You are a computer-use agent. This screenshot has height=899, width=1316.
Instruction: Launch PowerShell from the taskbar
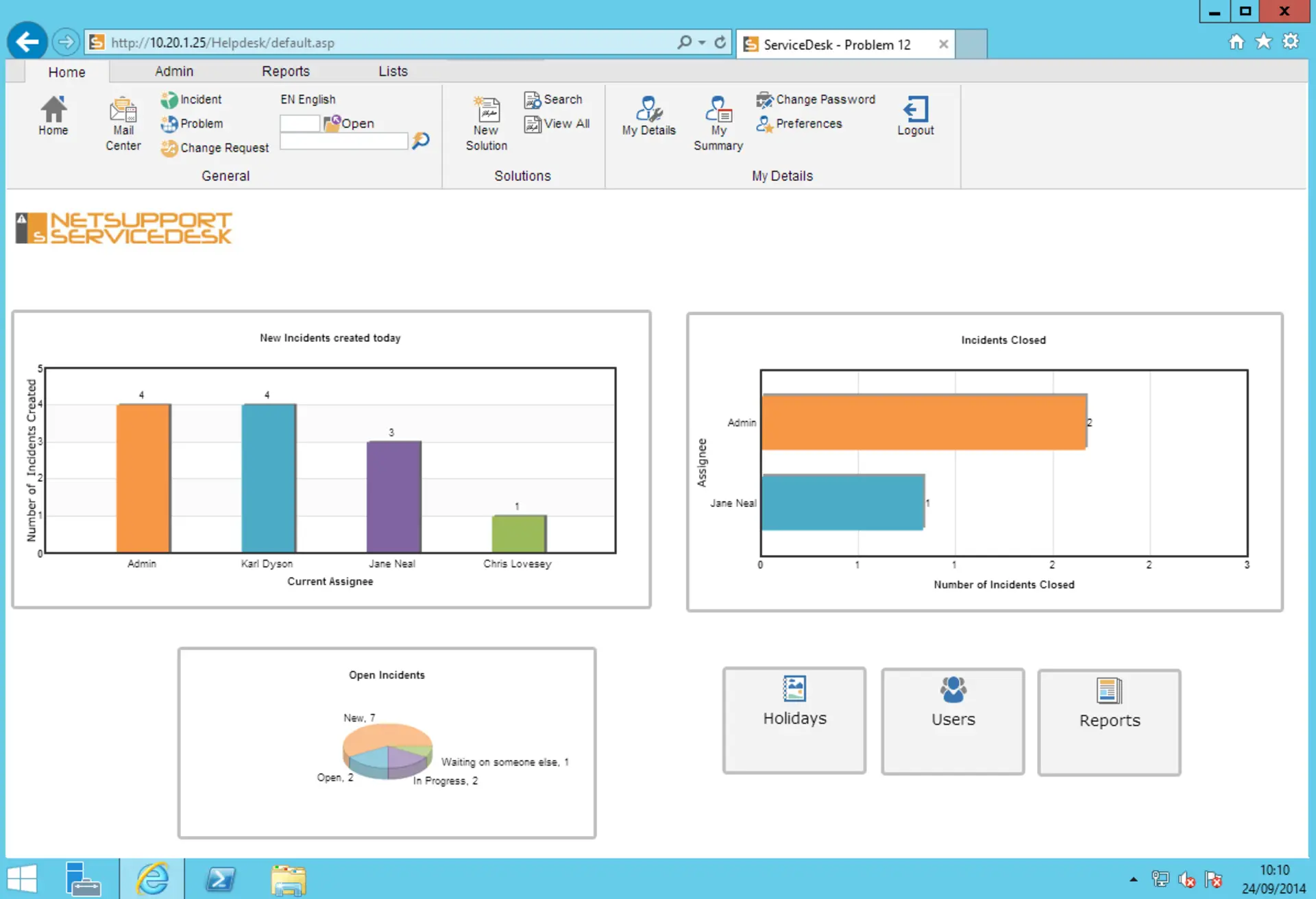click(221, 879)
